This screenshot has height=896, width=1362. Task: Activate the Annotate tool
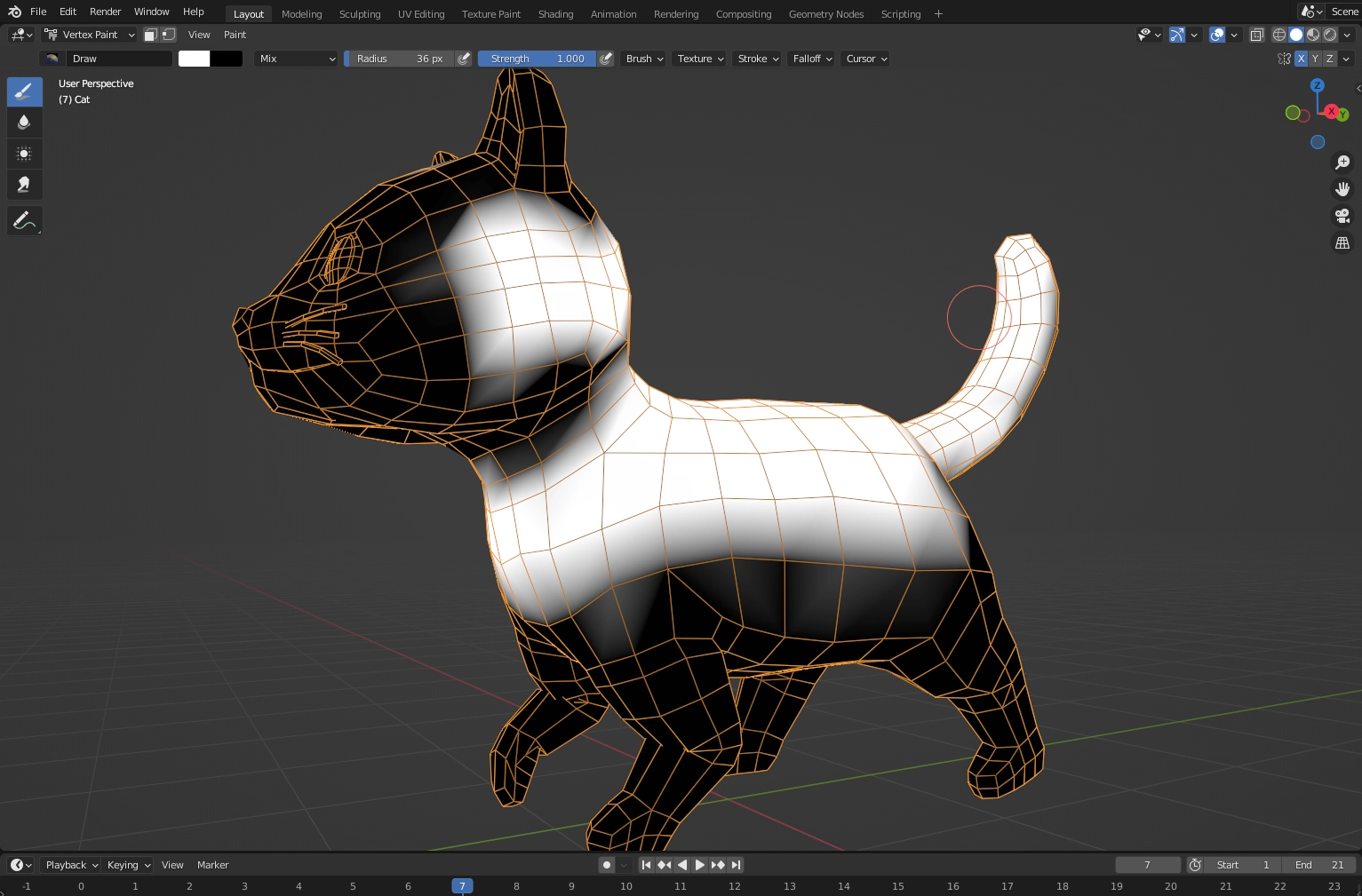tap(24, 220)
